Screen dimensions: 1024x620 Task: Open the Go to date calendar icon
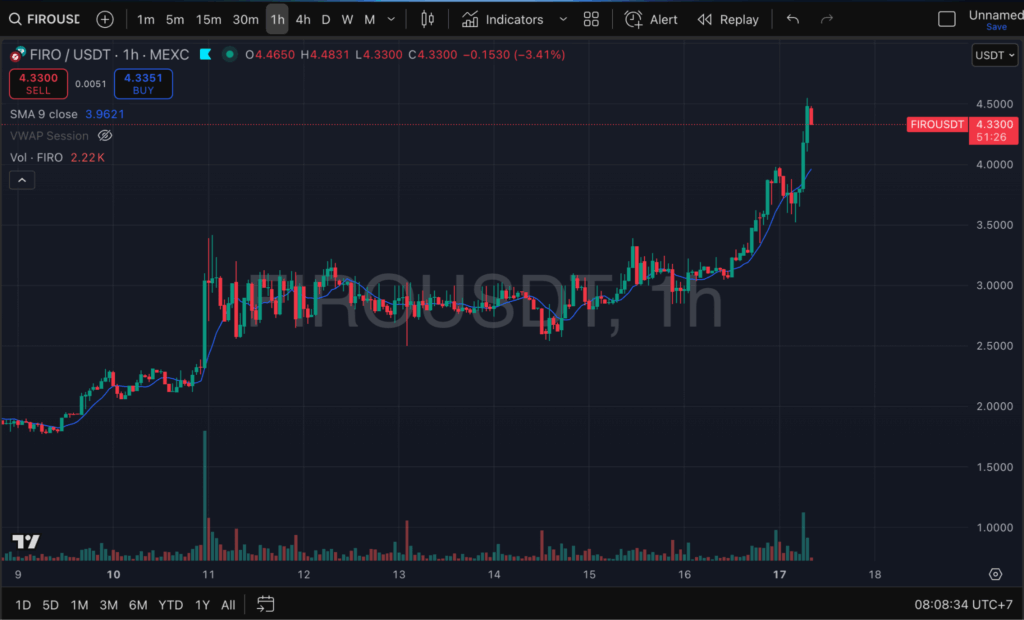(x=266, y=604)
